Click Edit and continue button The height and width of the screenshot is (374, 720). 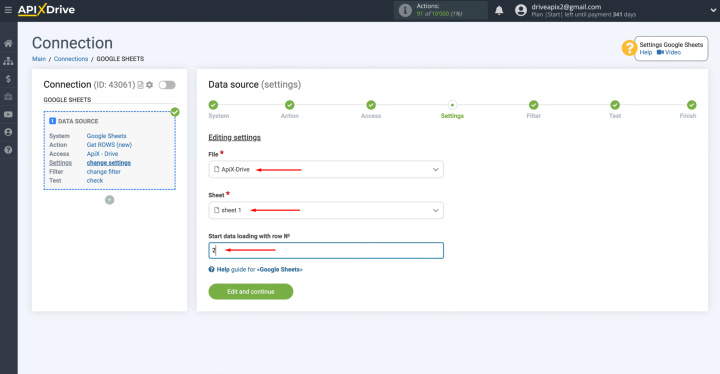pyautogui.click(x=251, y=292)
